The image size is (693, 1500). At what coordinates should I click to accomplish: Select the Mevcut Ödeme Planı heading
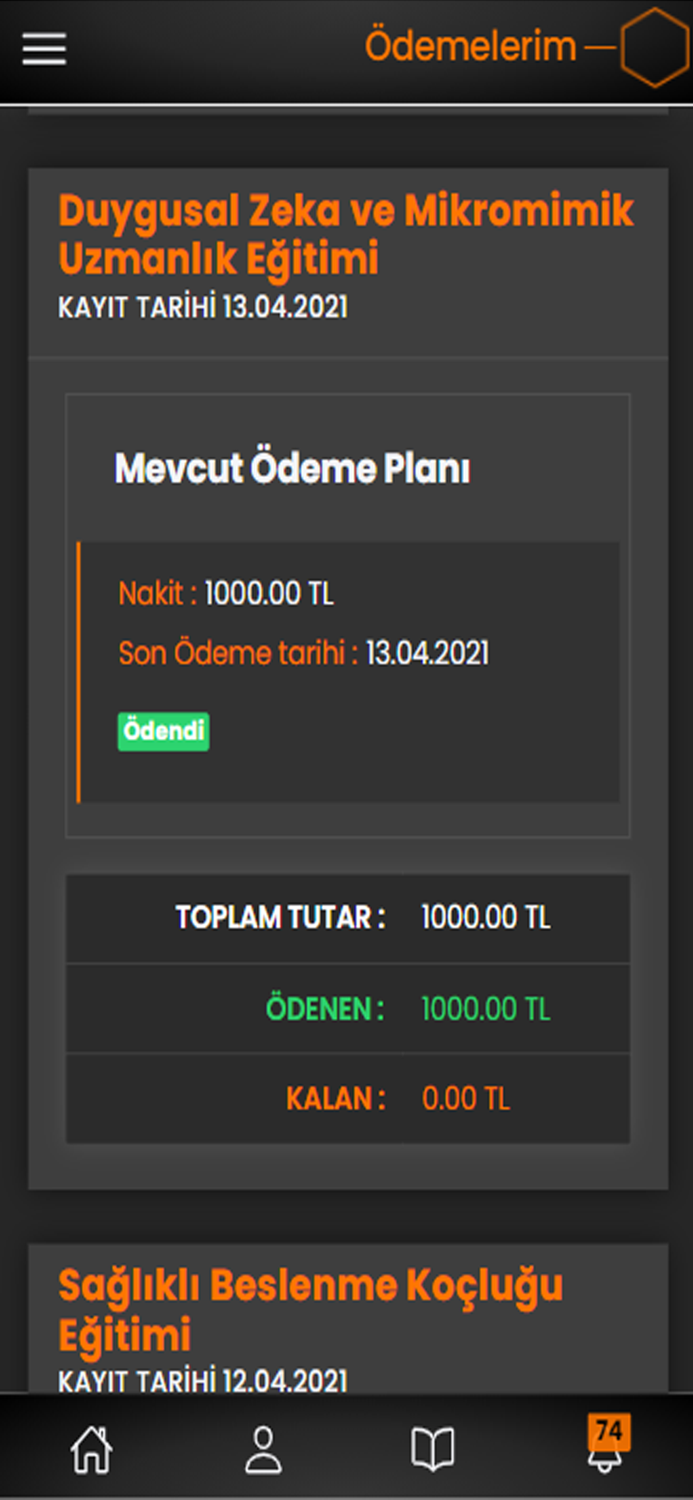tap(293, 467)
